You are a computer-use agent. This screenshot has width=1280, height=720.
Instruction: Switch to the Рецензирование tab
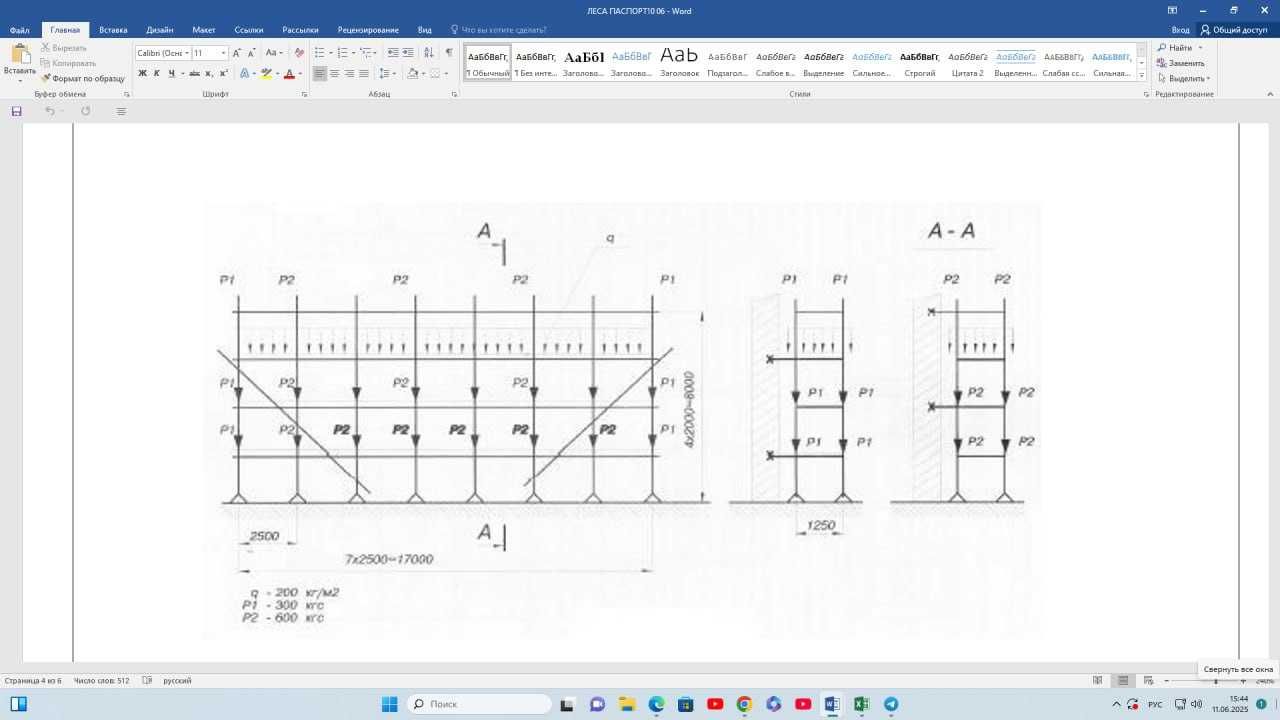368,30
